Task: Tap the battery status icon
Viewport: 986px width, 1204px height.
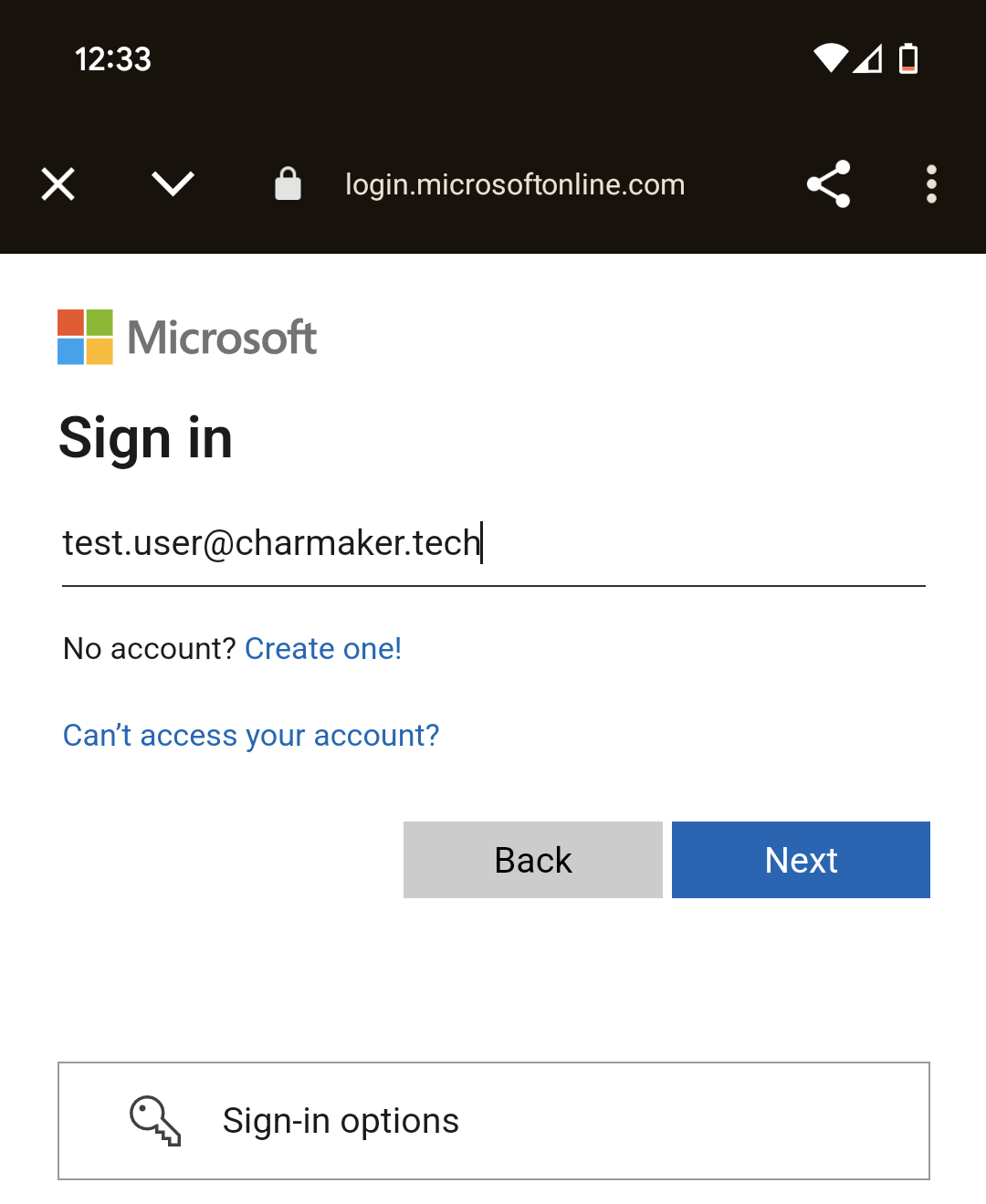Action: coord(908,58)
